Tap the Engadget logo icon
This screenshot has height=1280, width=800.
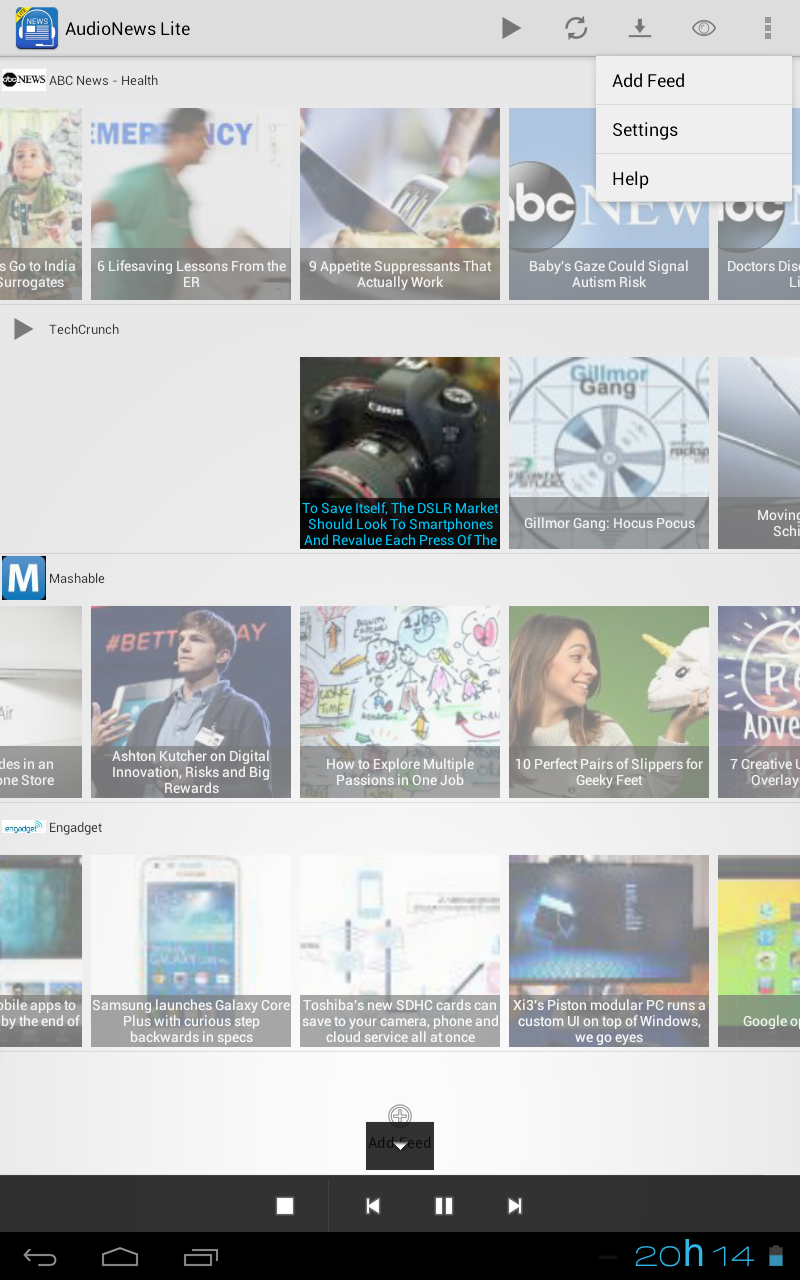click(23, 827)
